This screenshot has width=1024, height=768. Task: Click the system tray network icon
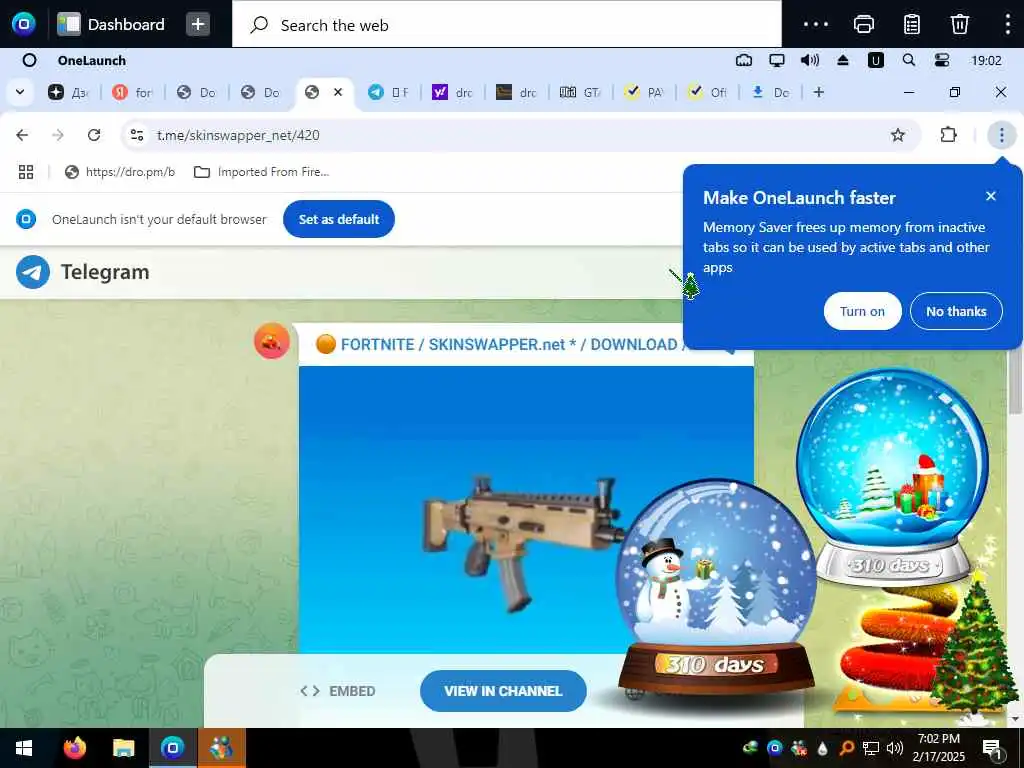(871, 748)
